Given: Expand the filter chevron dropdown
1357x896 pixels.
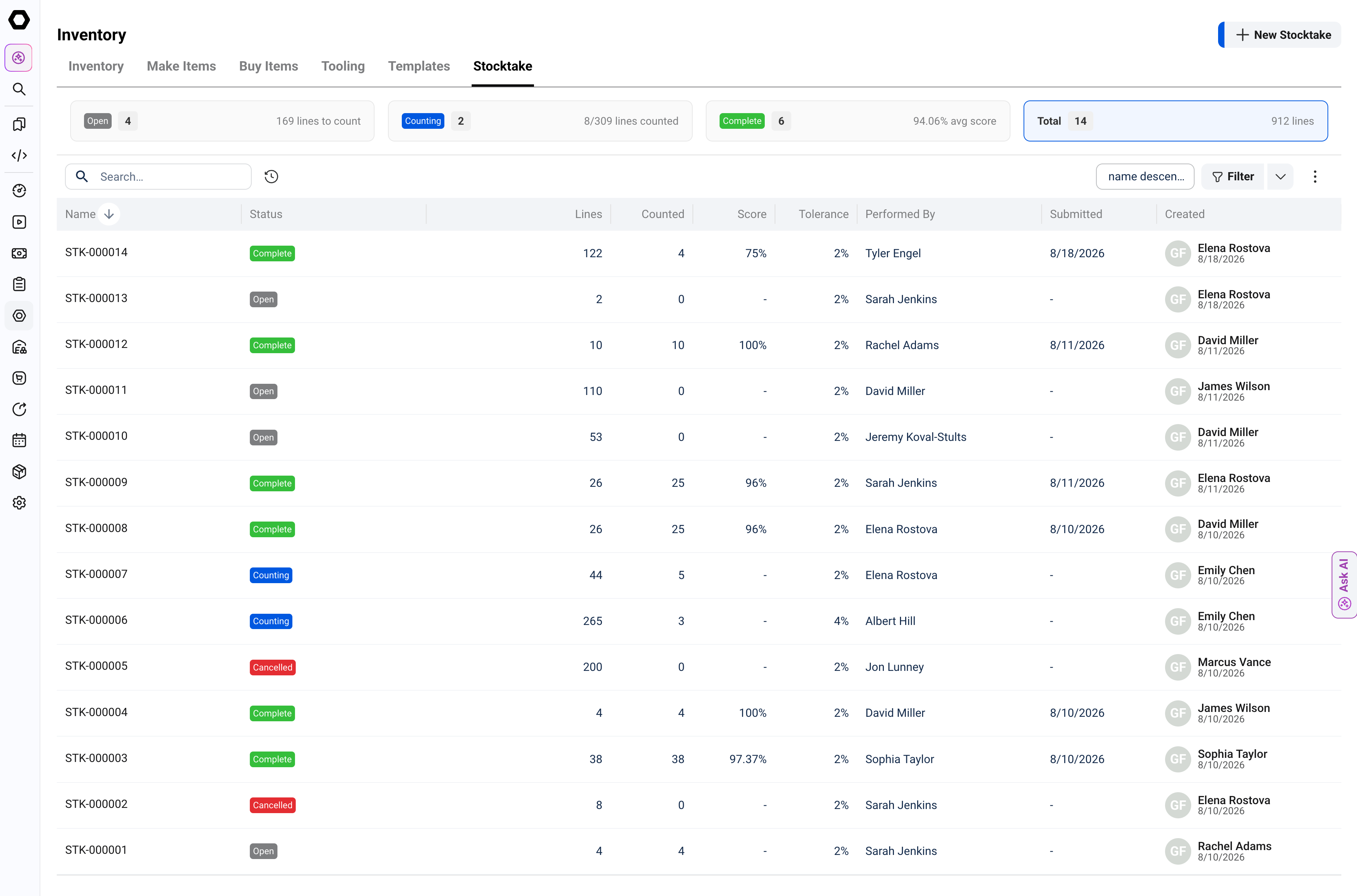Looking at the screenshot, I should point(1280,177).
